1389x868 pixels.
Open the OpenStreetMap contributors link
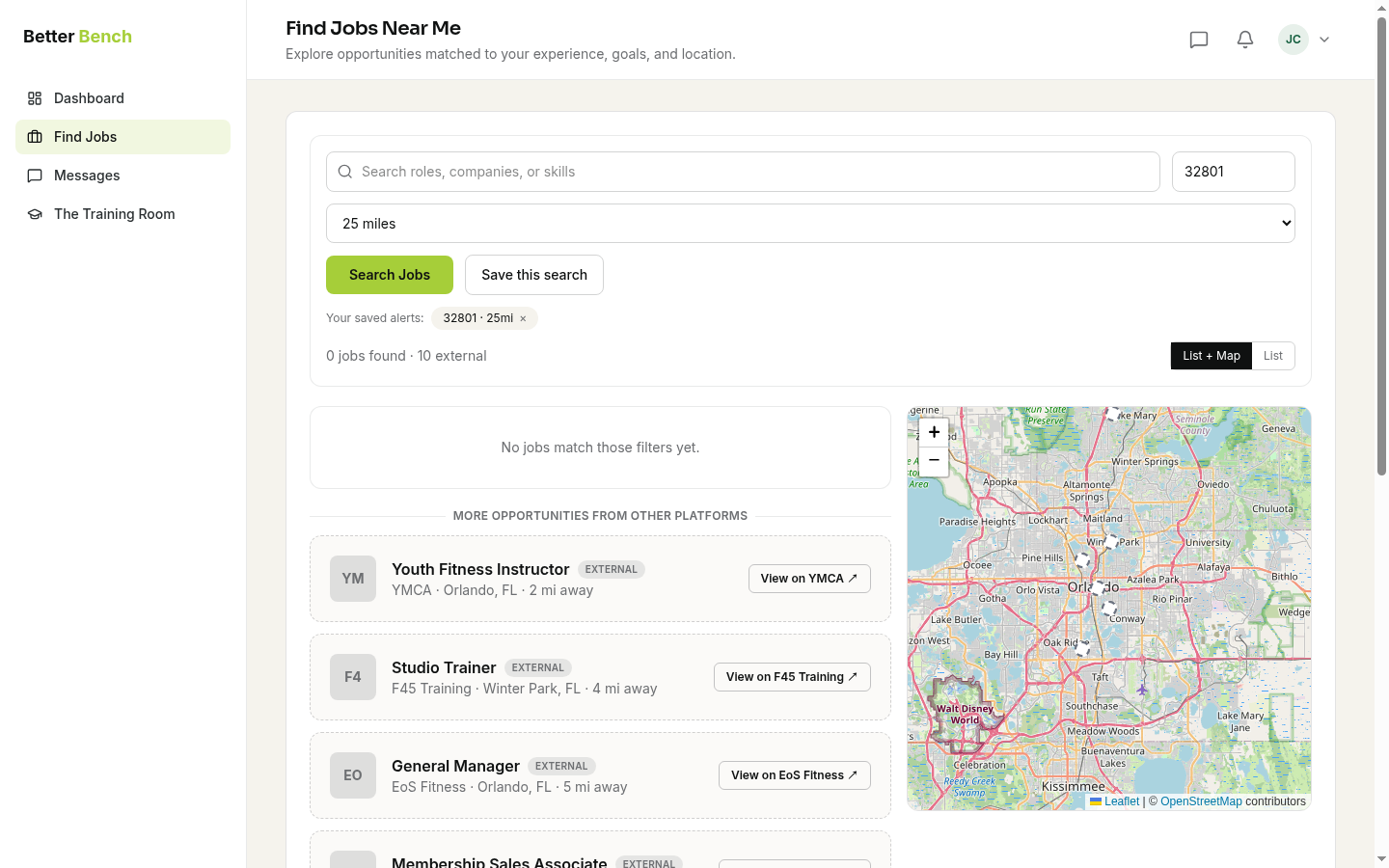[x=1201, y=801]
